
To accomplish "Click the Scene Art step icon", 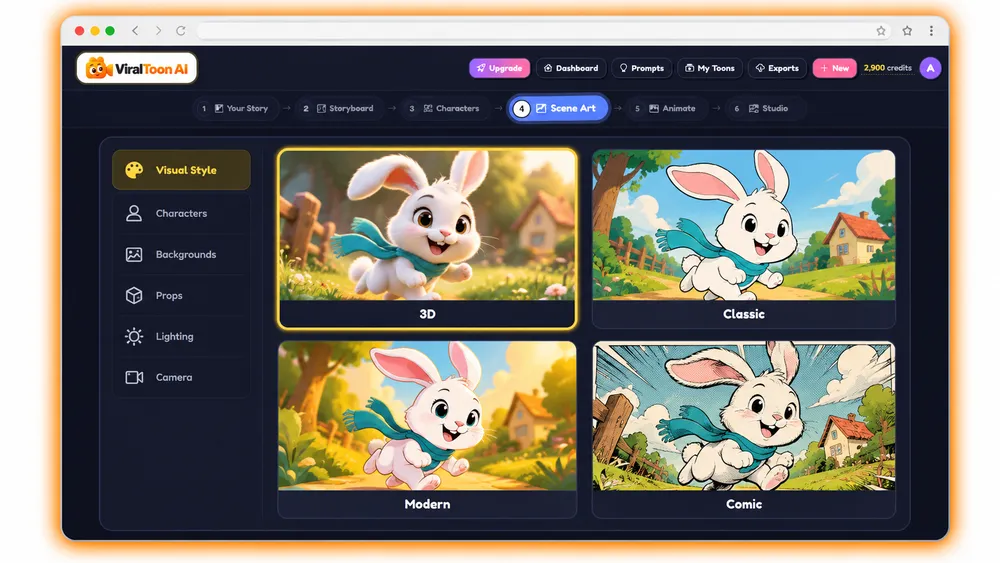I will coord(541,108).
